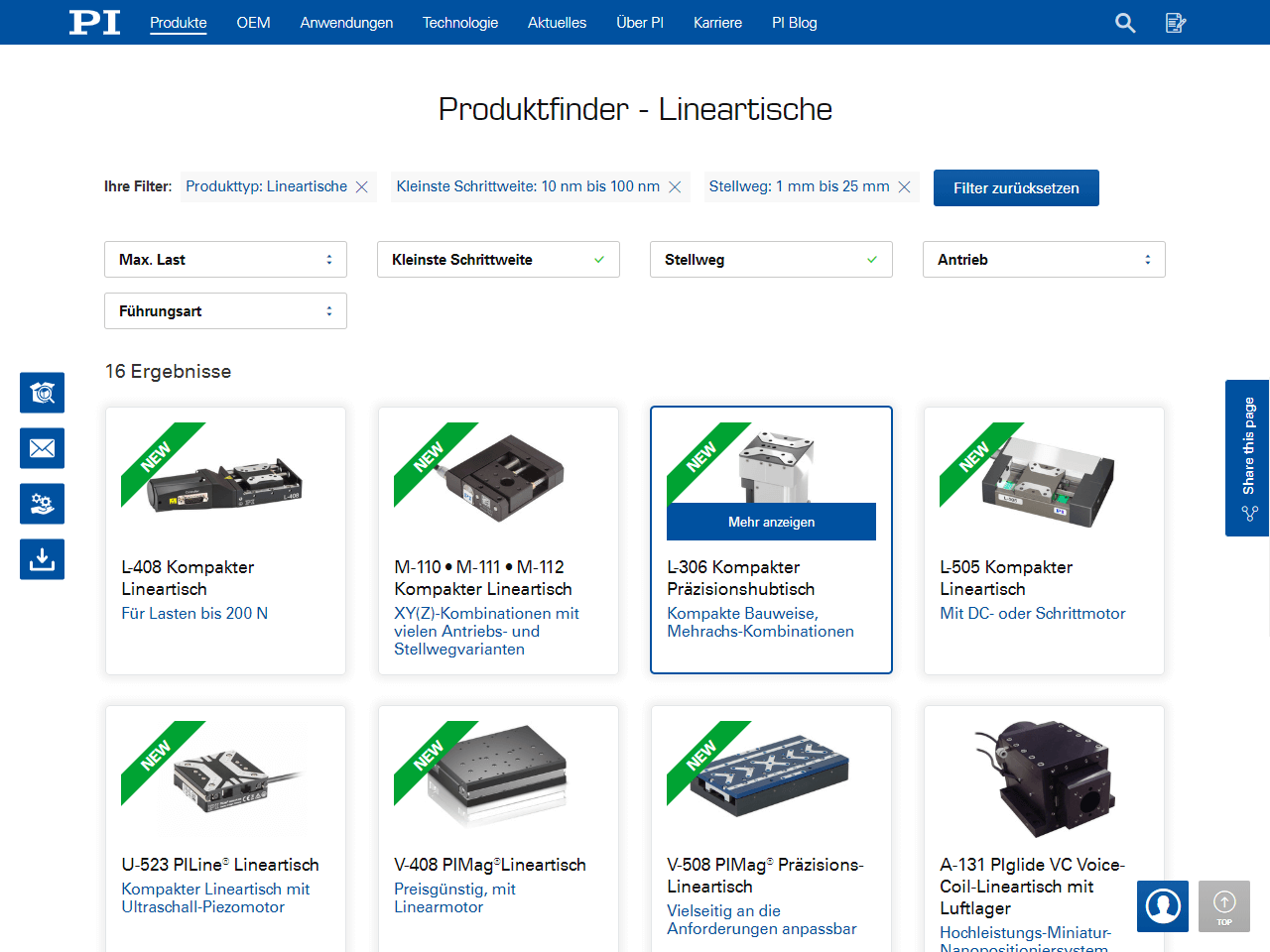Click the Filter zurücksetzen button

(x=1016, y=188)
